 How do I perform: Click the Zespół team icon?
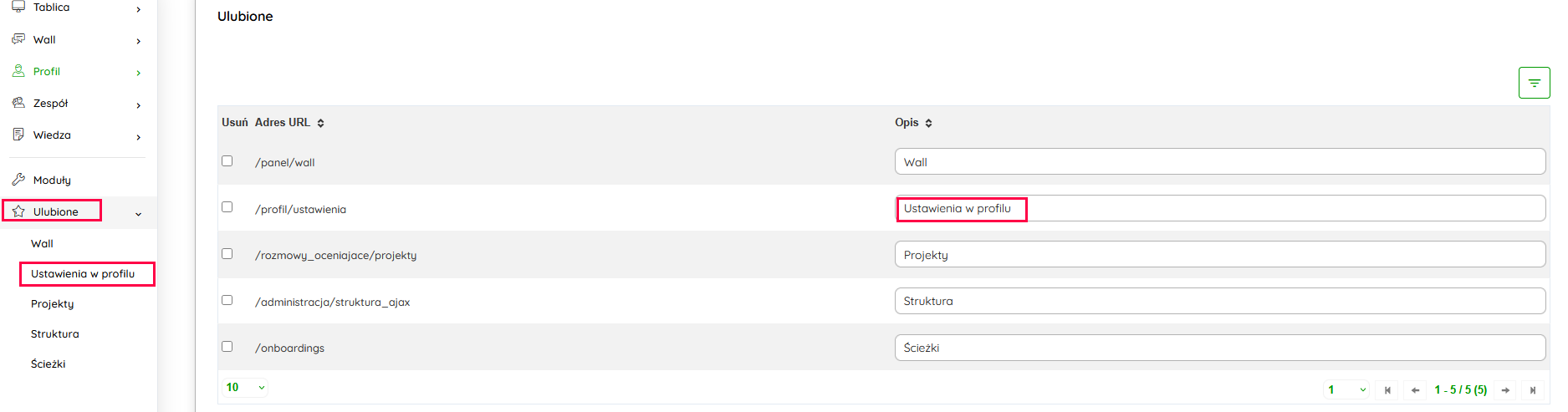[18, 103]
